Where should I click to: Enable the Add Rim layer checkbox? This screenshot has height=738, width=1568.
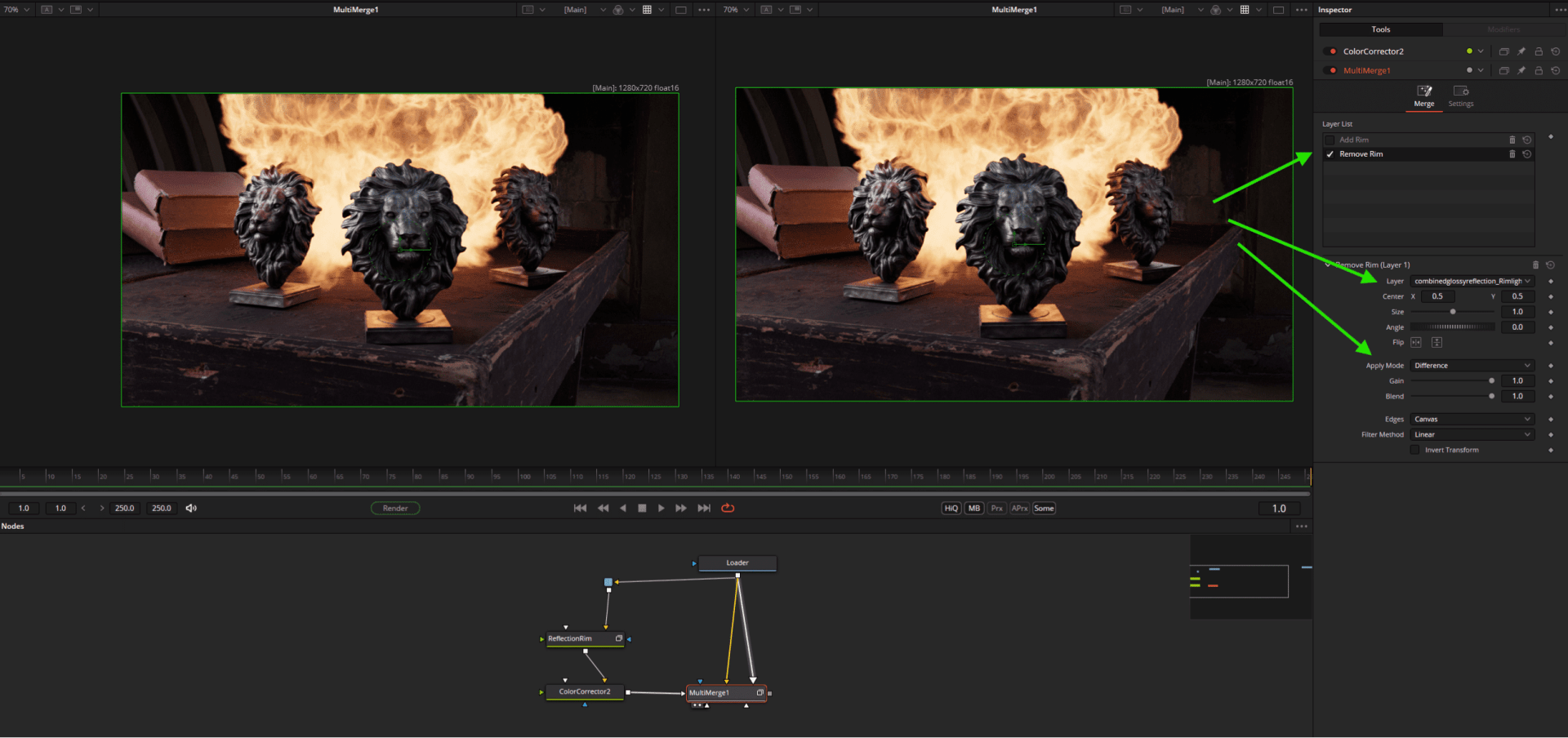click(x=1330, y=140)
